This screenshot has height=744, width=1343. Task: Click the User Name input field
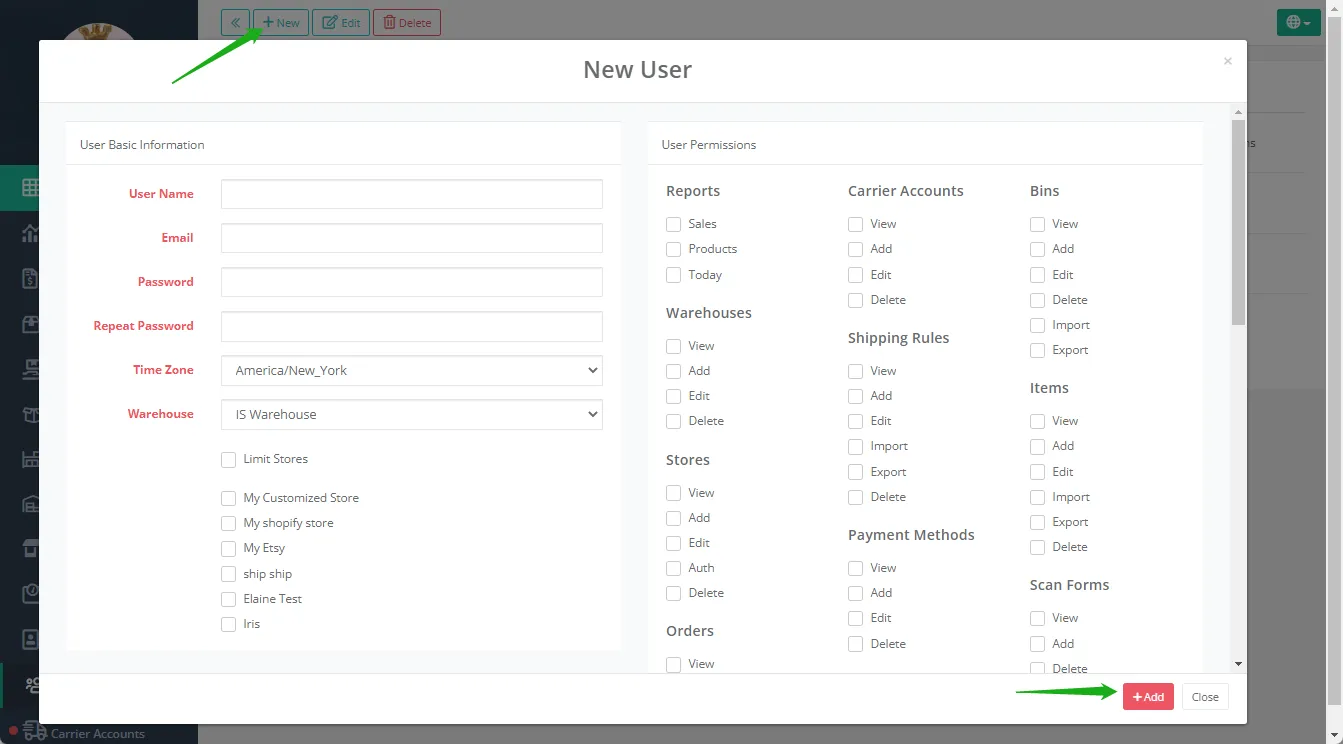point(412,194)
